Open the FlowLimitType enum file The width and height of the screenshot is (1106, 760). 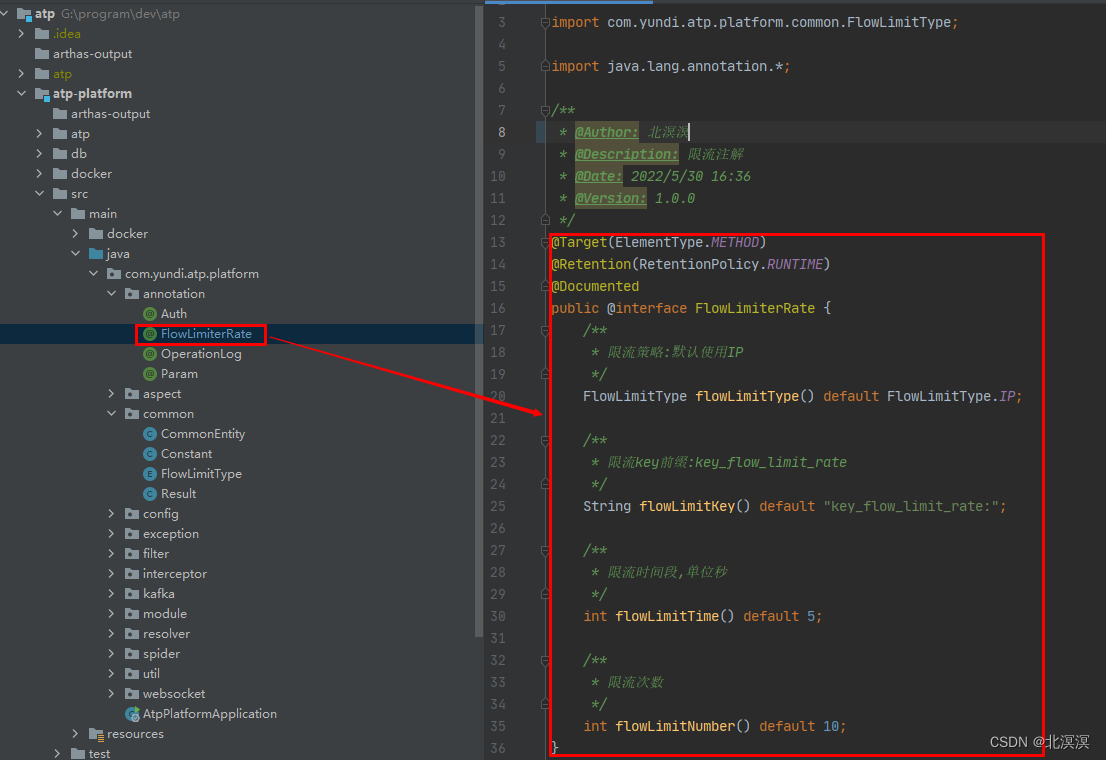[201, 474]
